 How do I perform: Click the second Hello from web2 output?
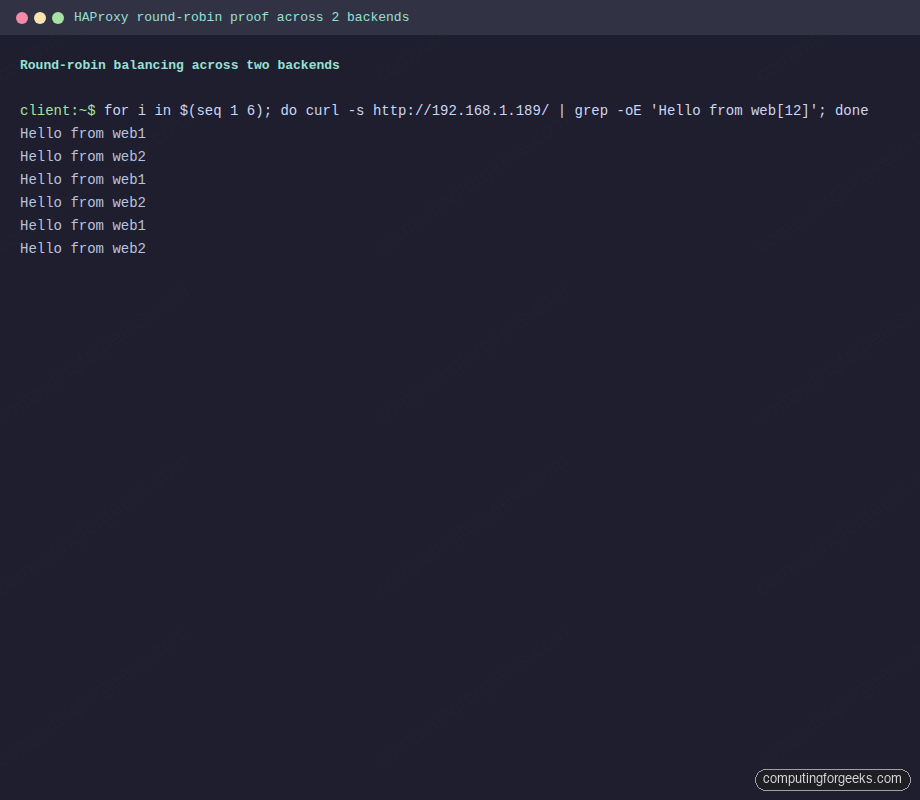coord(82,202)
